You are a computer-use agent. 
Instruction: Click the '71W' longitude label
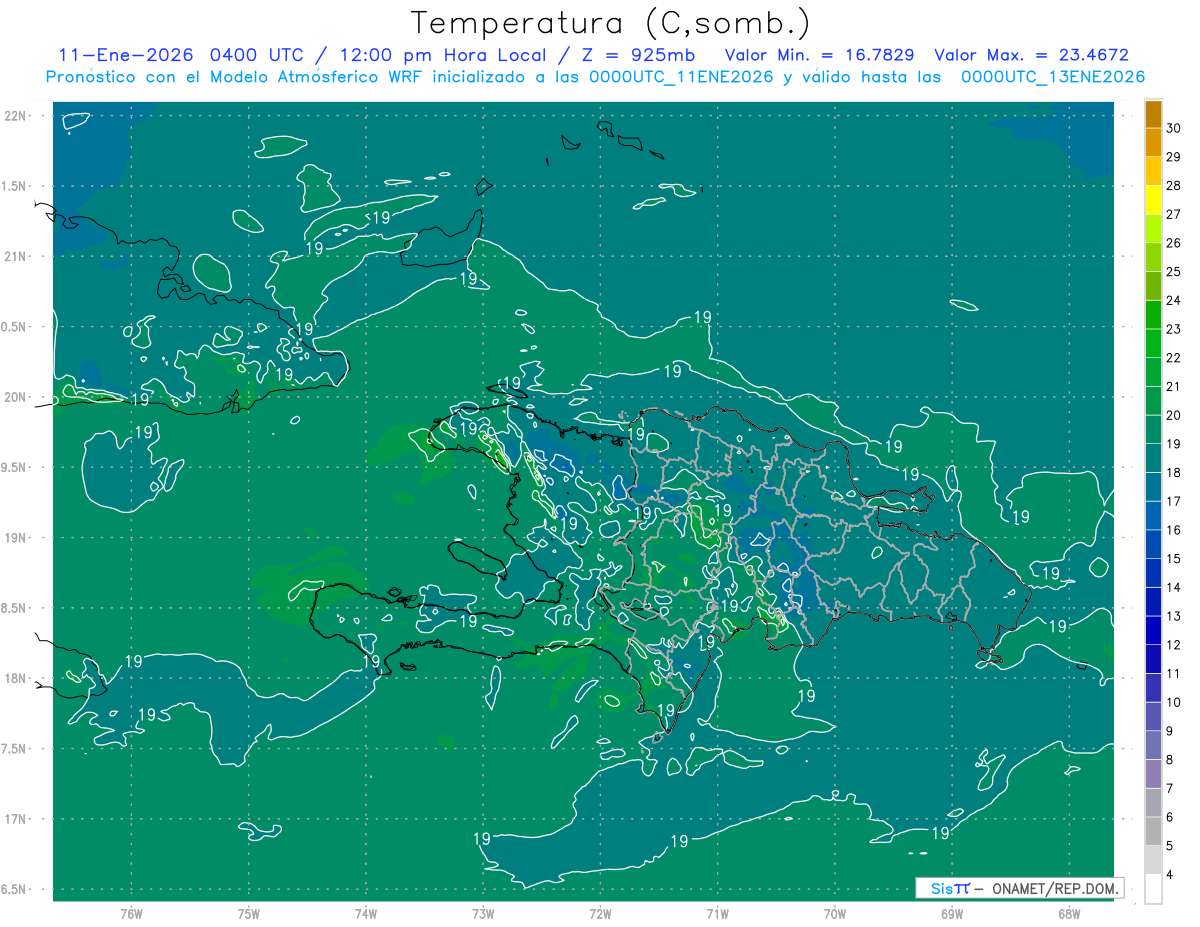coord(717,913)
